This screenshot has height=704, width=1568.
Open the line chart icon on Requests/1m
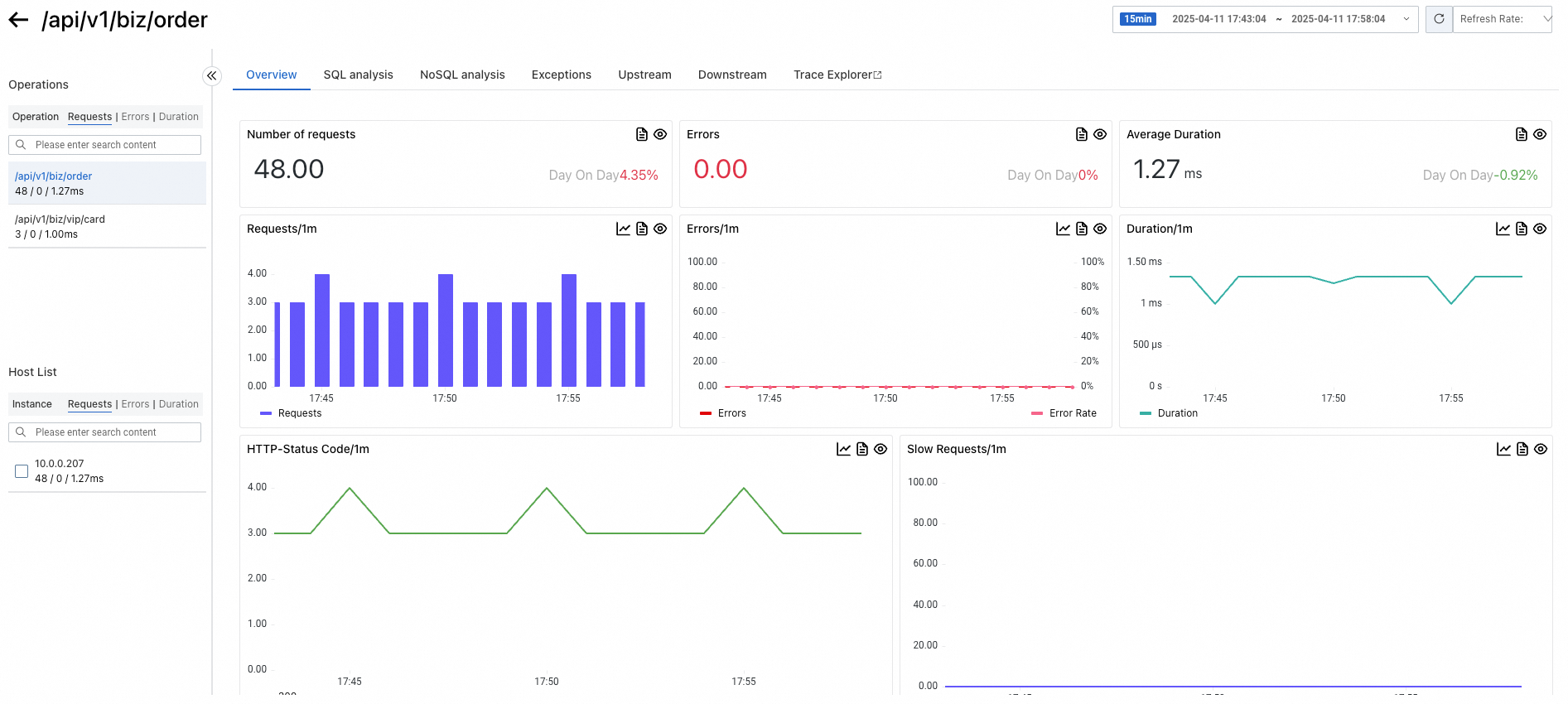tap(623, 229)
